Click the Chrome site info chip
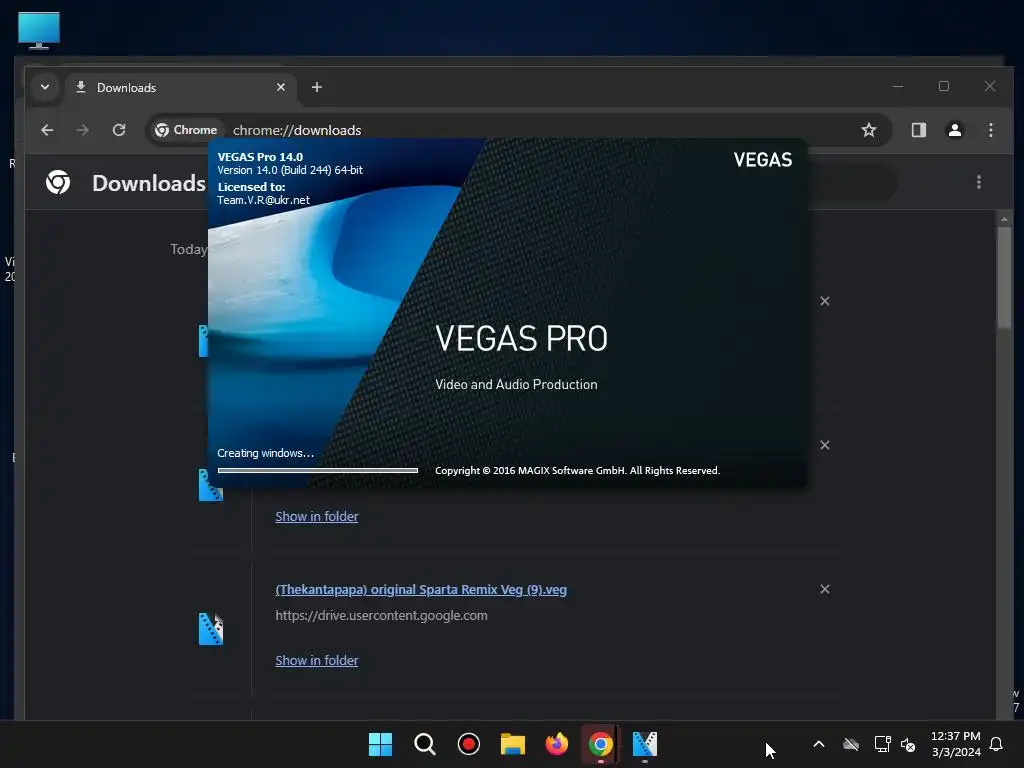Viewport: 1024px width, 768px height. 186,130
